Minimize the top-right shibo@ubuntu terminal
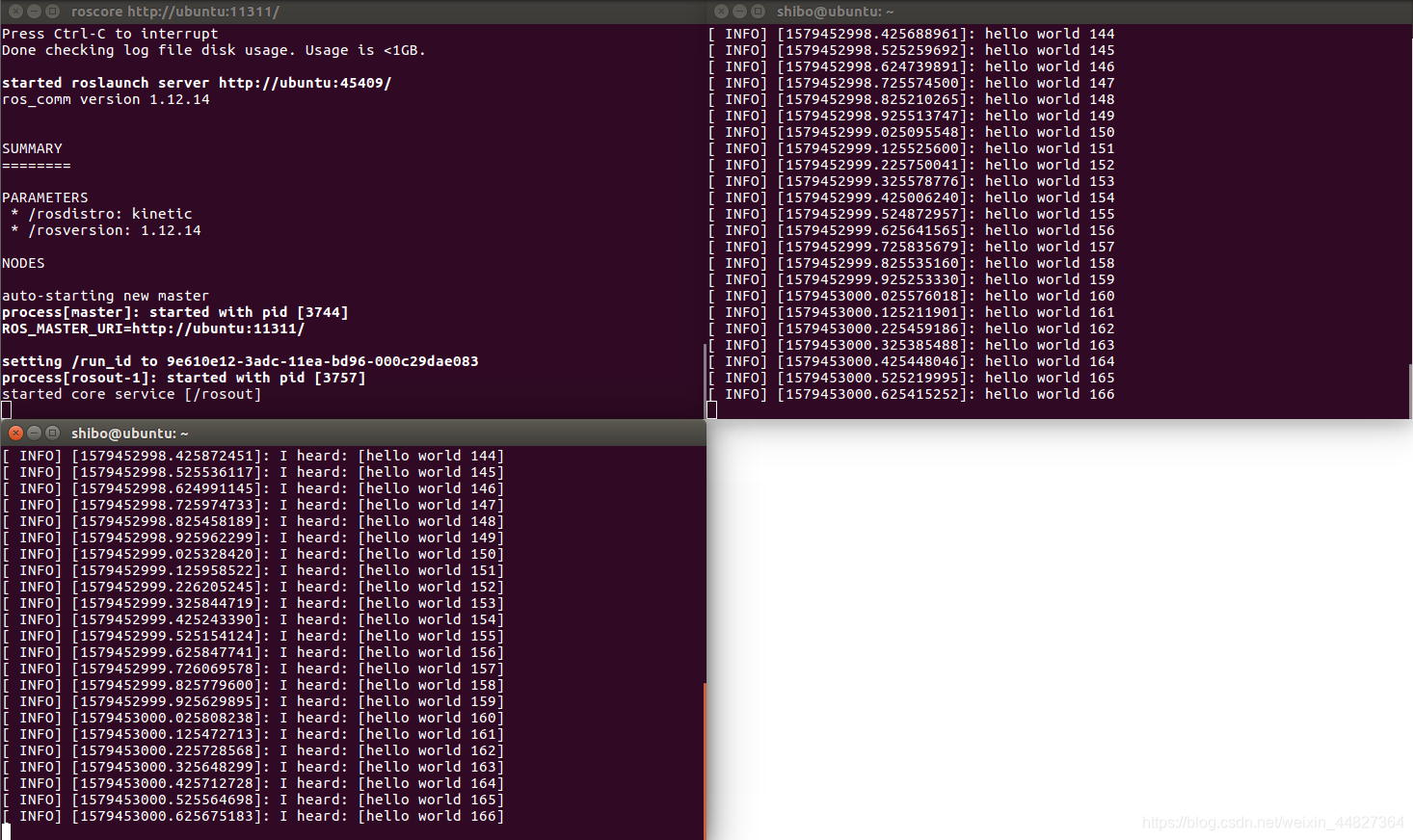1413x840 pixels. [739, 12]
